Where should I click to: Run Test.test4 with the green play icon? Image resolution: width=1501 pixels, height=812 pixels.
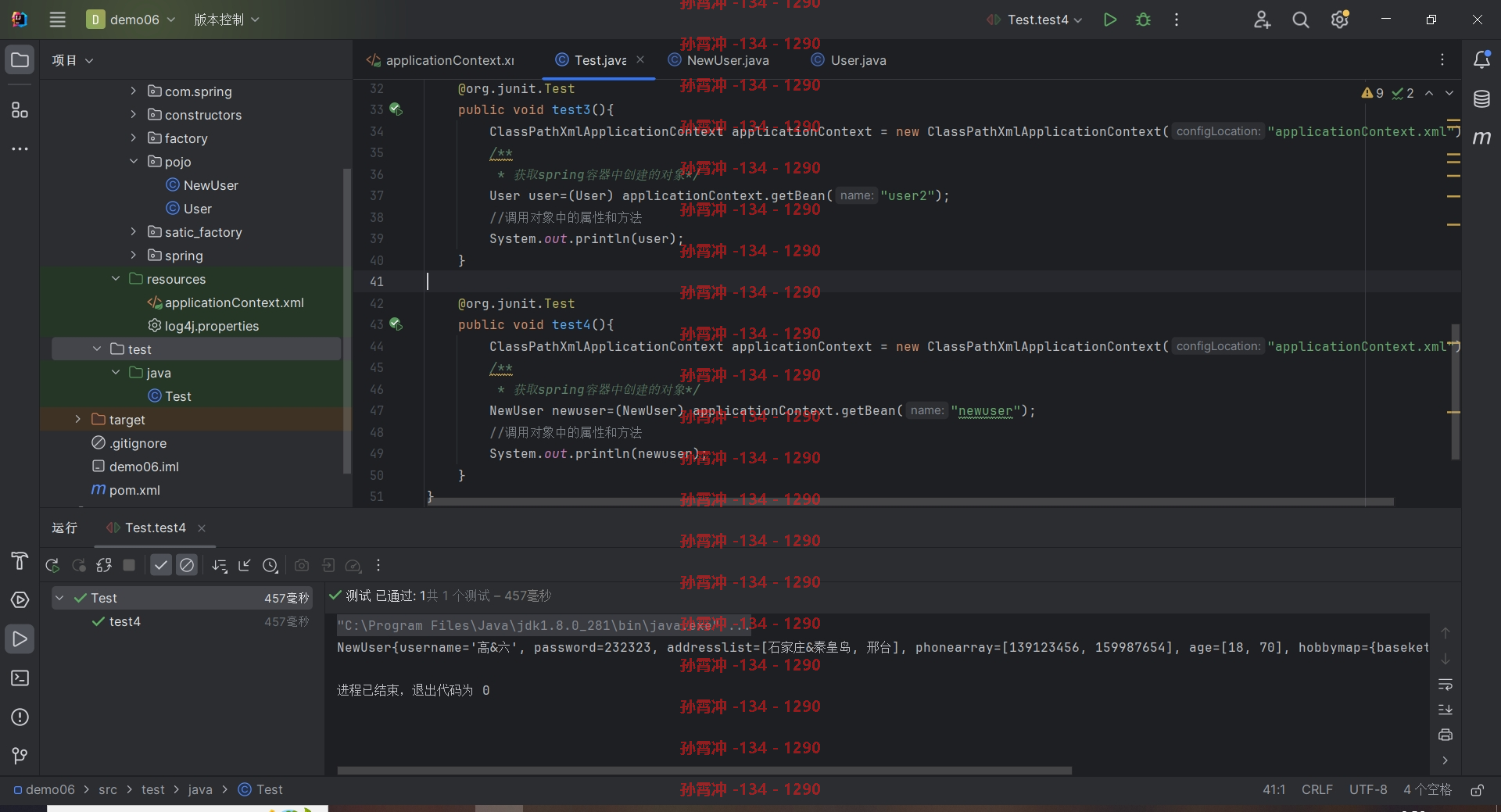[1109, 20]
